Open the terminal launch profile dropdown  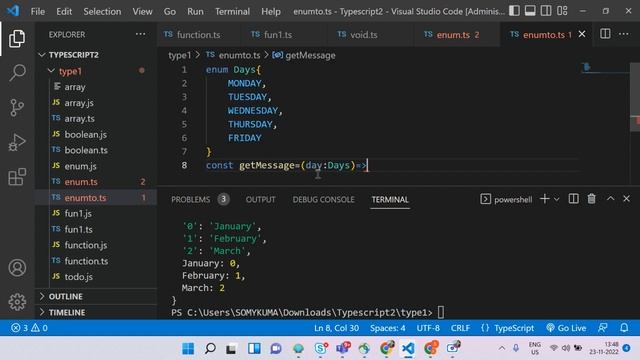click(556, 199)
